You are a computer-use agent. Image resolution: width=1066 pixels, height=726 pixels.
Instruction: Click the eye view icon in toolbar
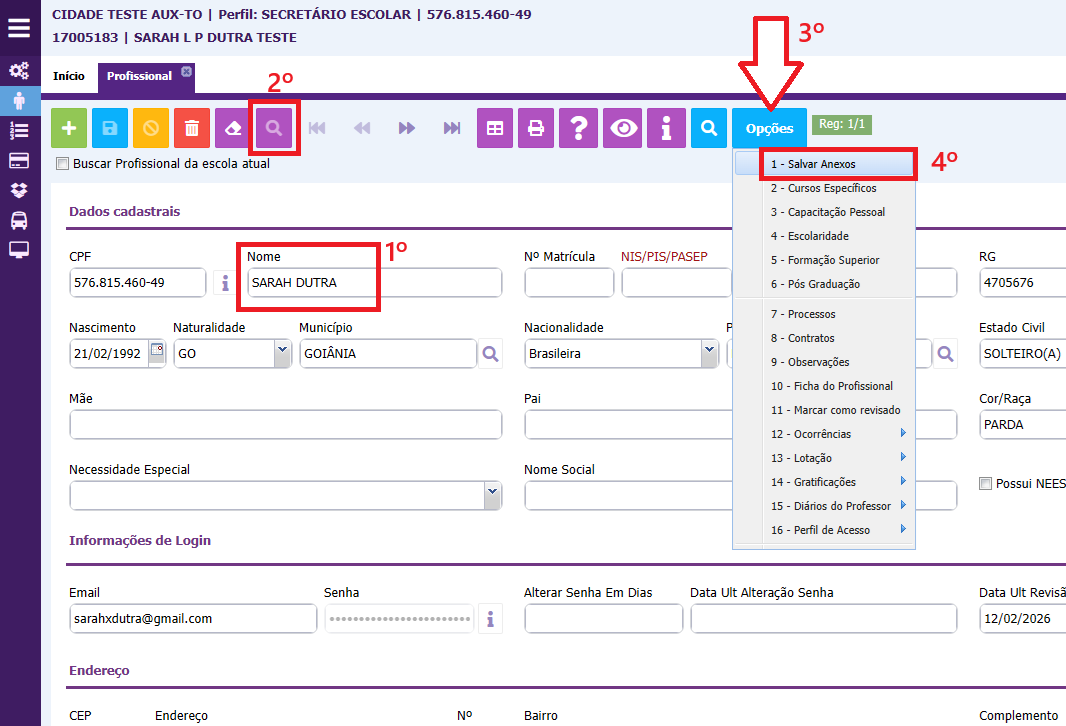click(x=624, y=128)
